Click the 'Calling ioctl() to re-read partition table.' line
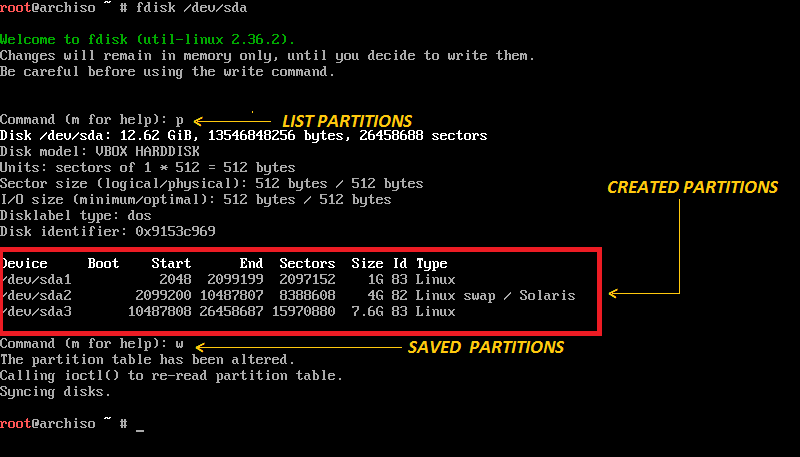 click(x=171, y=375)
